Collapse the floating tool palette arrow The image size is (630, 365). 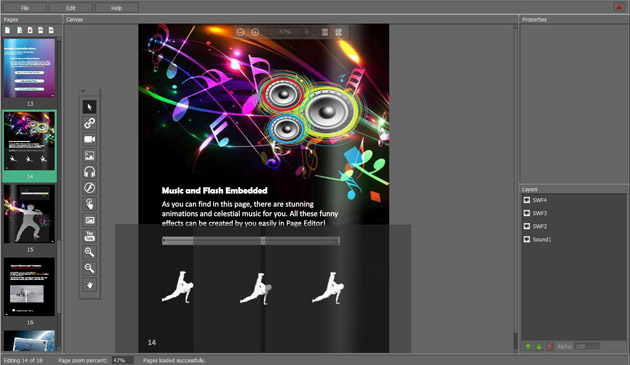83,92
